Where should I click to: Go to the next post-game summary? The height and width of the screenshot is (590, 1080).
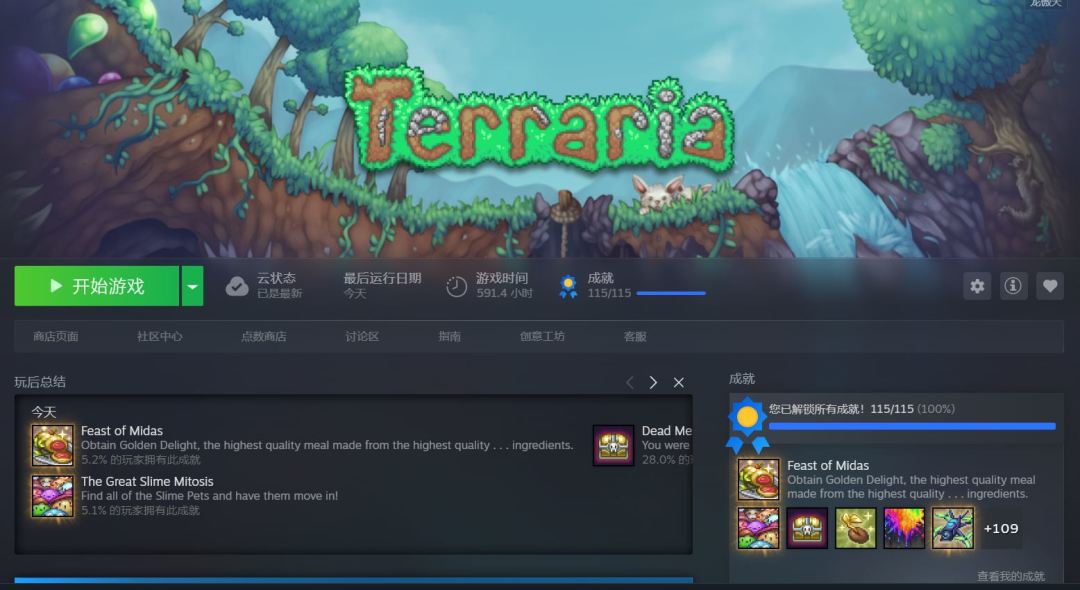coord(653,382)
